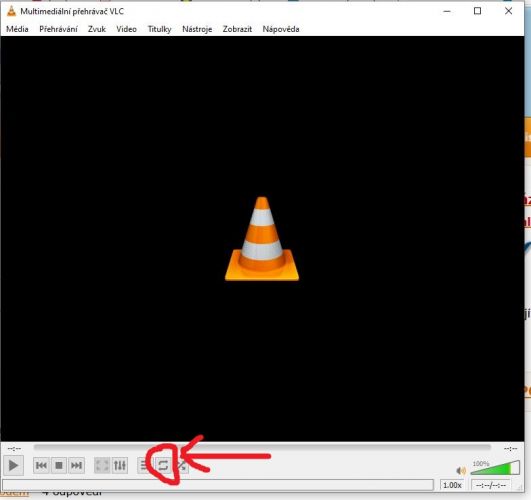Click elapsed time label left of seek bar
The width and height of the screenshot is (531, 500).
[x=14, y=449]
